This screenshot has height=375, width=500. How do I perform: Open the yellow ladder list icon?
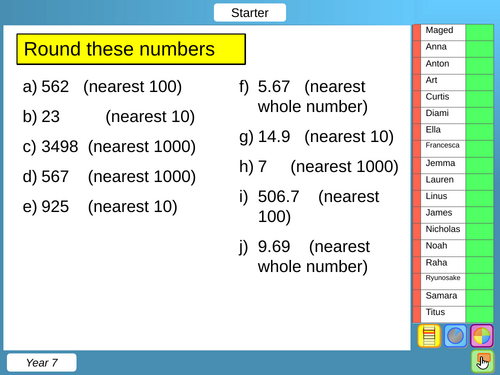(429, 336)
